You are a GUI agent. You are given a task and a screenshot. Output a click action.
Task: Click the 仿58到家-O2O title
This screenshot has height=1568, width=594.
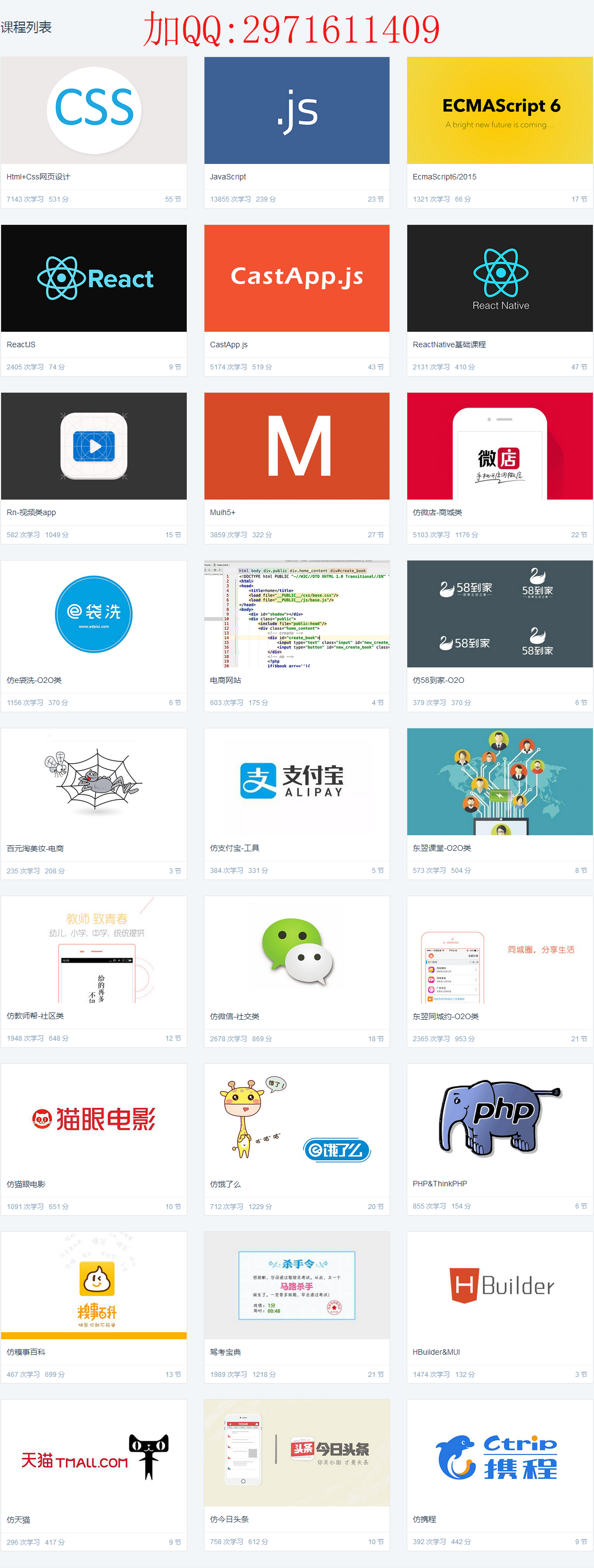tap(439, 681)
